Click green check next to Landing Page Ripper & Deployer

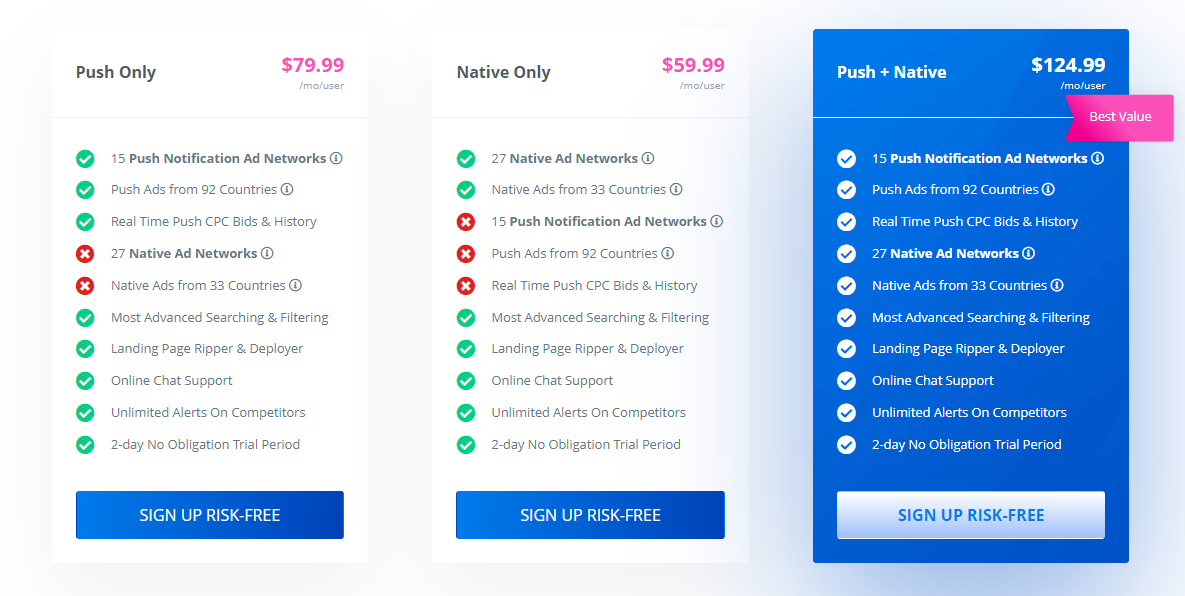(x=85, y=348)
